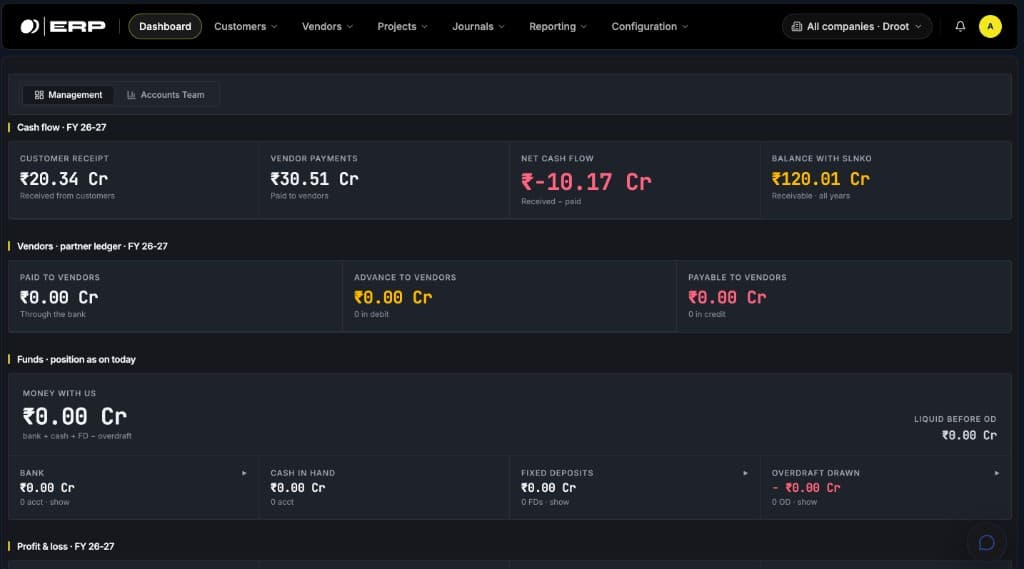Screen dimensions: 1024x569
Task: Expand the Fixed Deposits card arrow
Action: pyautogui.click(x=745, y=473)
